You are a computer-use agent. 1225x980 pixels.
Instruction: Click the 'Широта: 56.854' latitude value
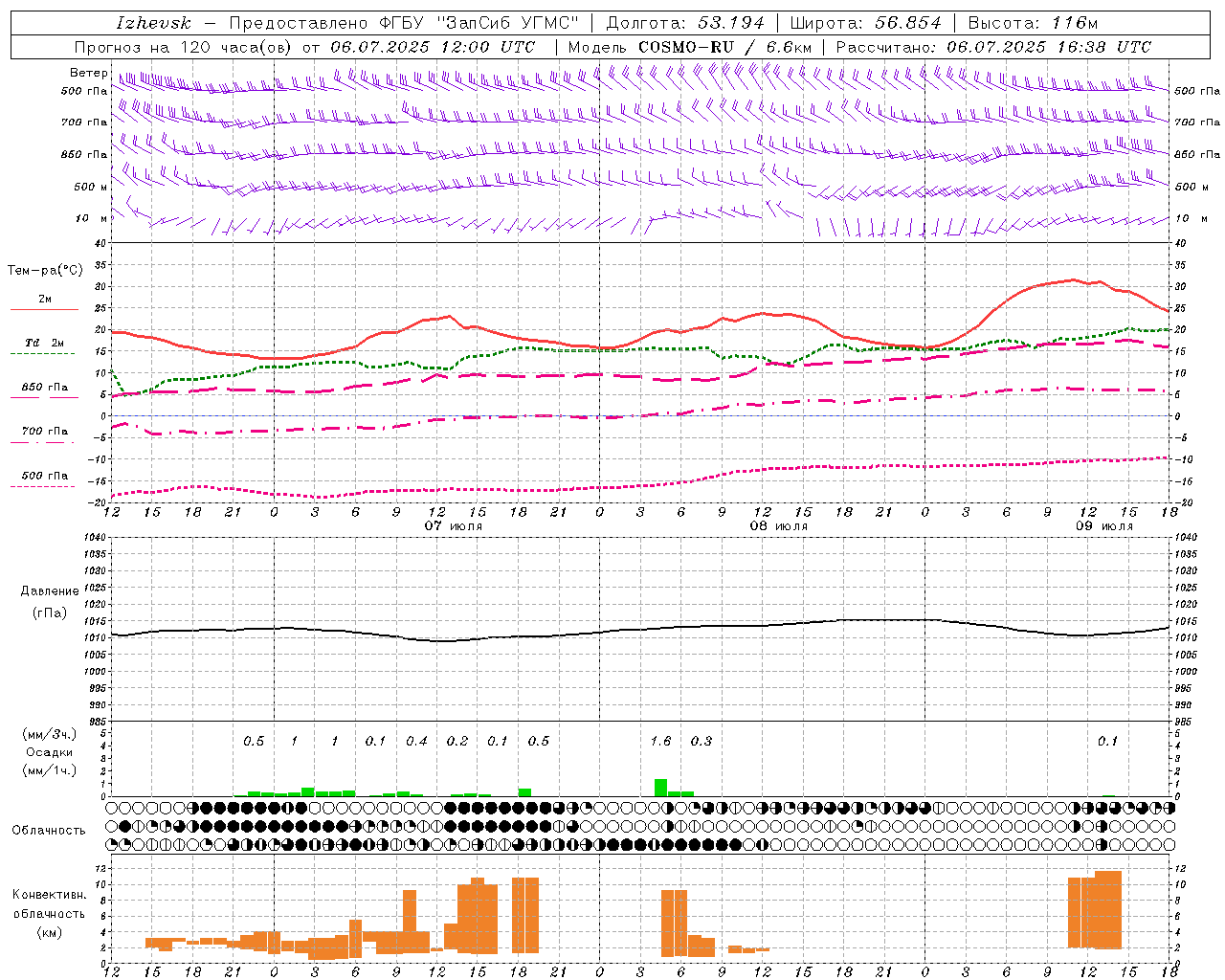[x=865, y=23]
